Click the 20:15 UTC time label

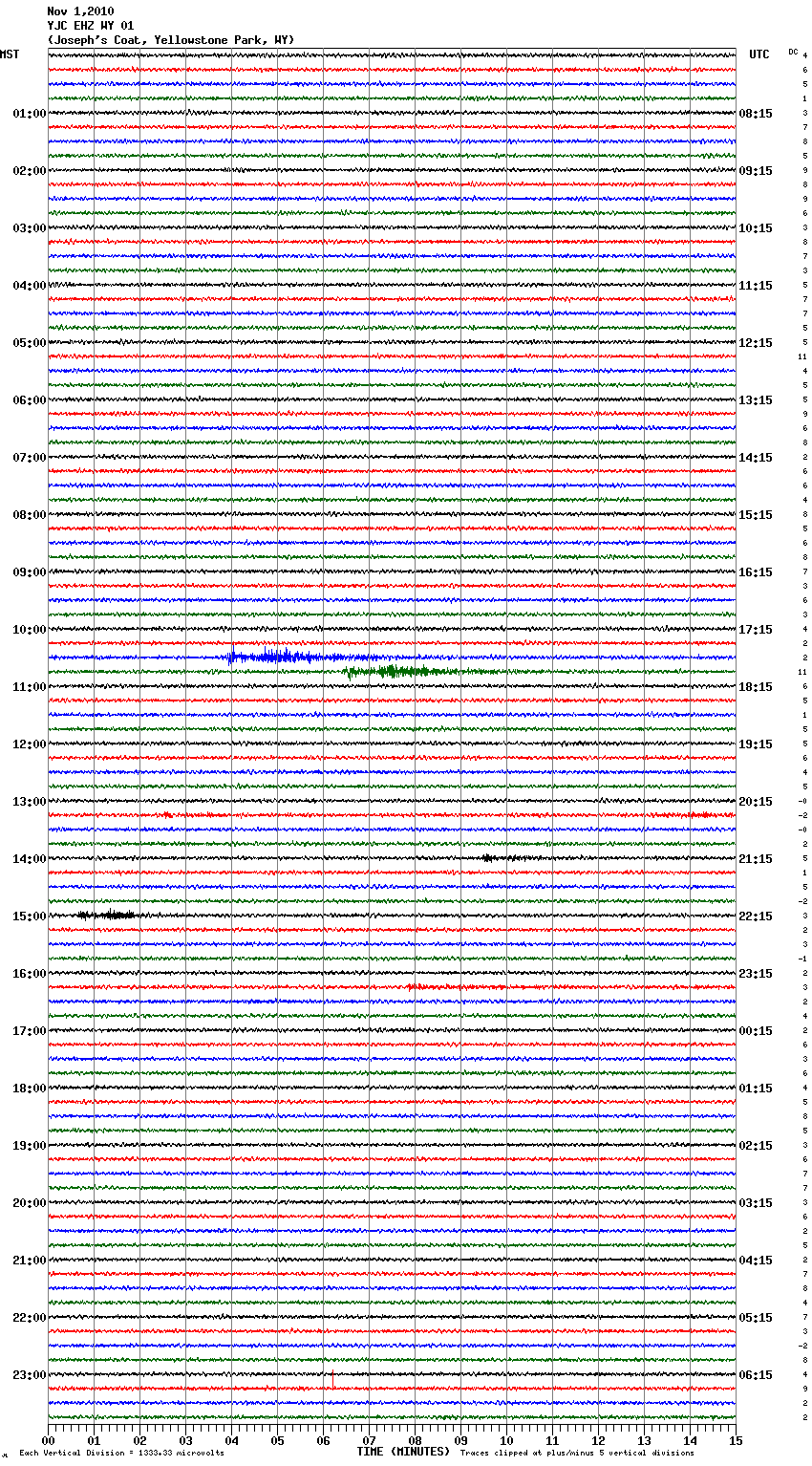[756, 802]
